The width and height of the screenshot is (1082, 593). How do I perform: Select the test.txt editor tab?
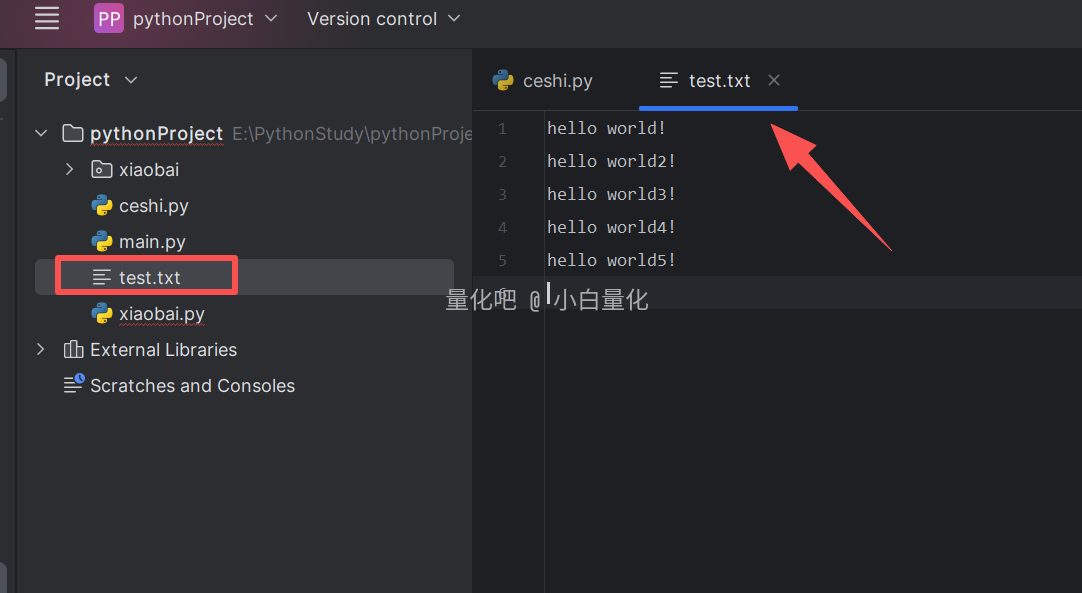pos(719,81)
